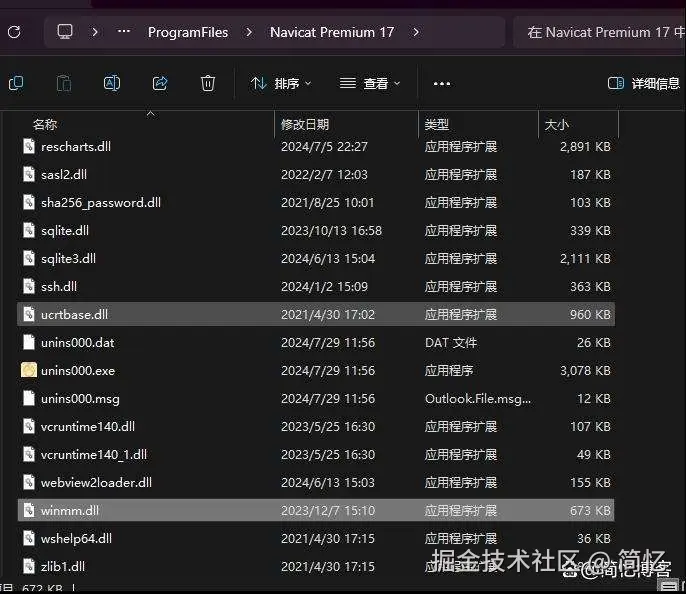686x594 pixels.
Task: Click the file icon beside ssh.dll
Action: (29, 287)
